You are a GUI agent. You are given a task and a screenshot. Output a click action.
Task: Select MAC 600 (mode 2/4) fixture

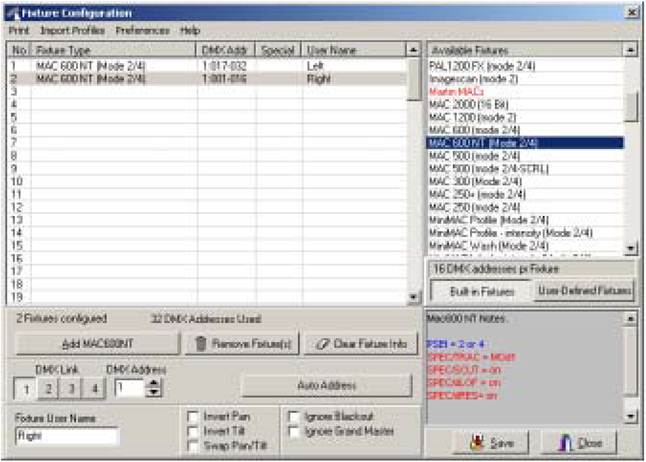525,130
